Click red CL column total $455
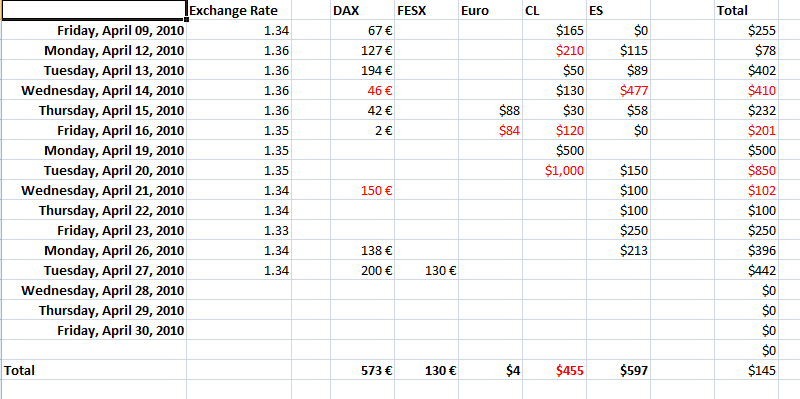Image resolution: width=800 pixels, height=399 pixels. (x=555, y=370)
